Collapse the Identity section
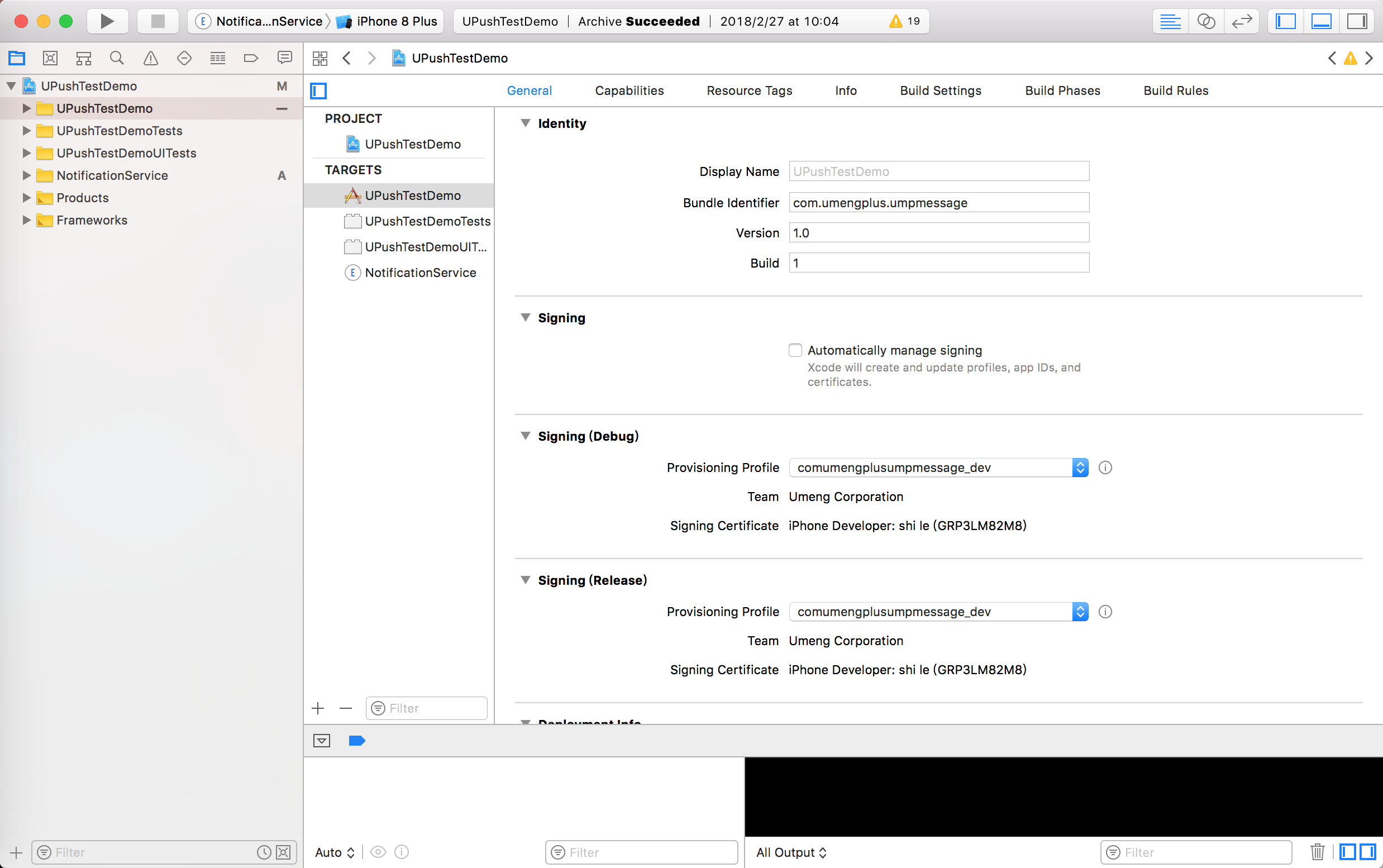1383x868 pixels. (525, 123)
